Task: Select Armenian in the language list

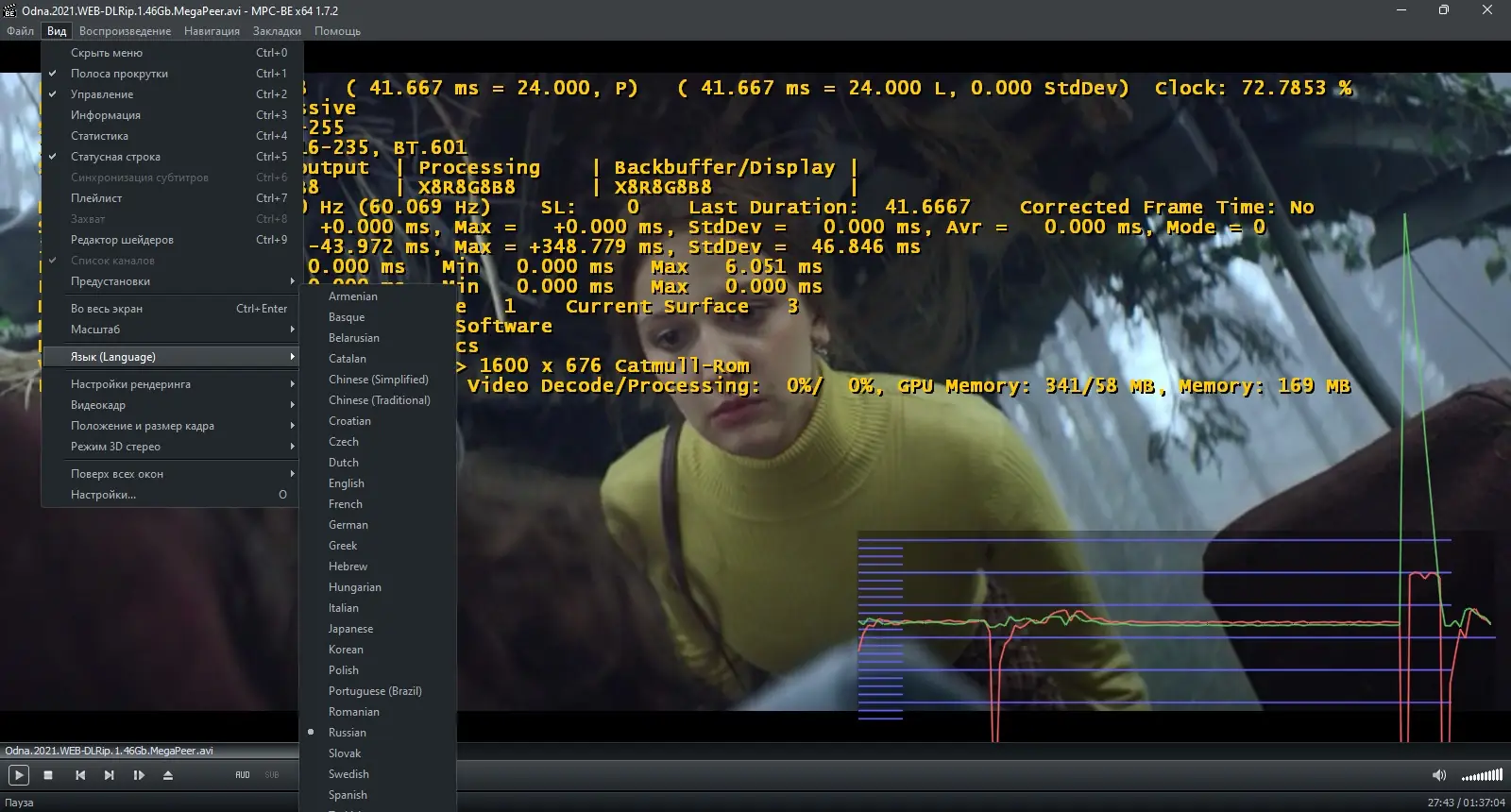Action: click(x=378, y=296)
